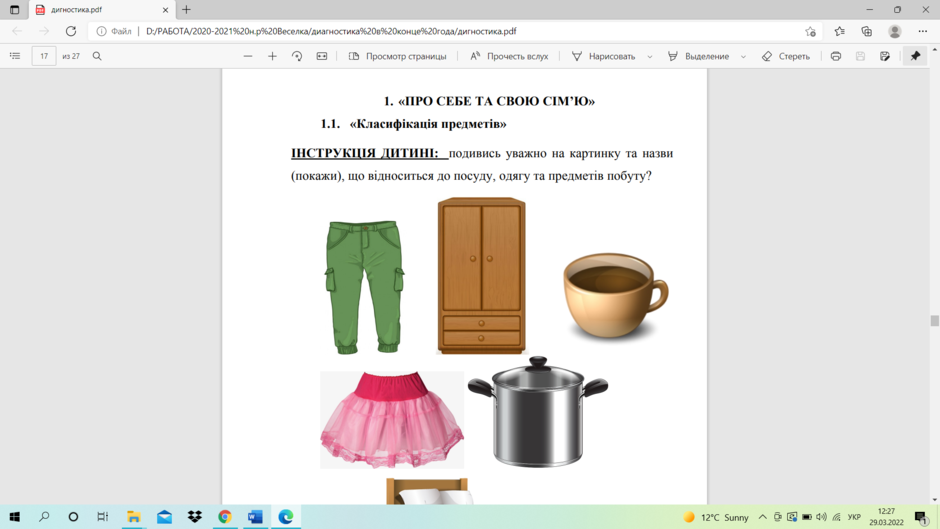Zoom out with the minus button
The width and height of the screenshot is (940, 529).
click(x=248, y=56)
